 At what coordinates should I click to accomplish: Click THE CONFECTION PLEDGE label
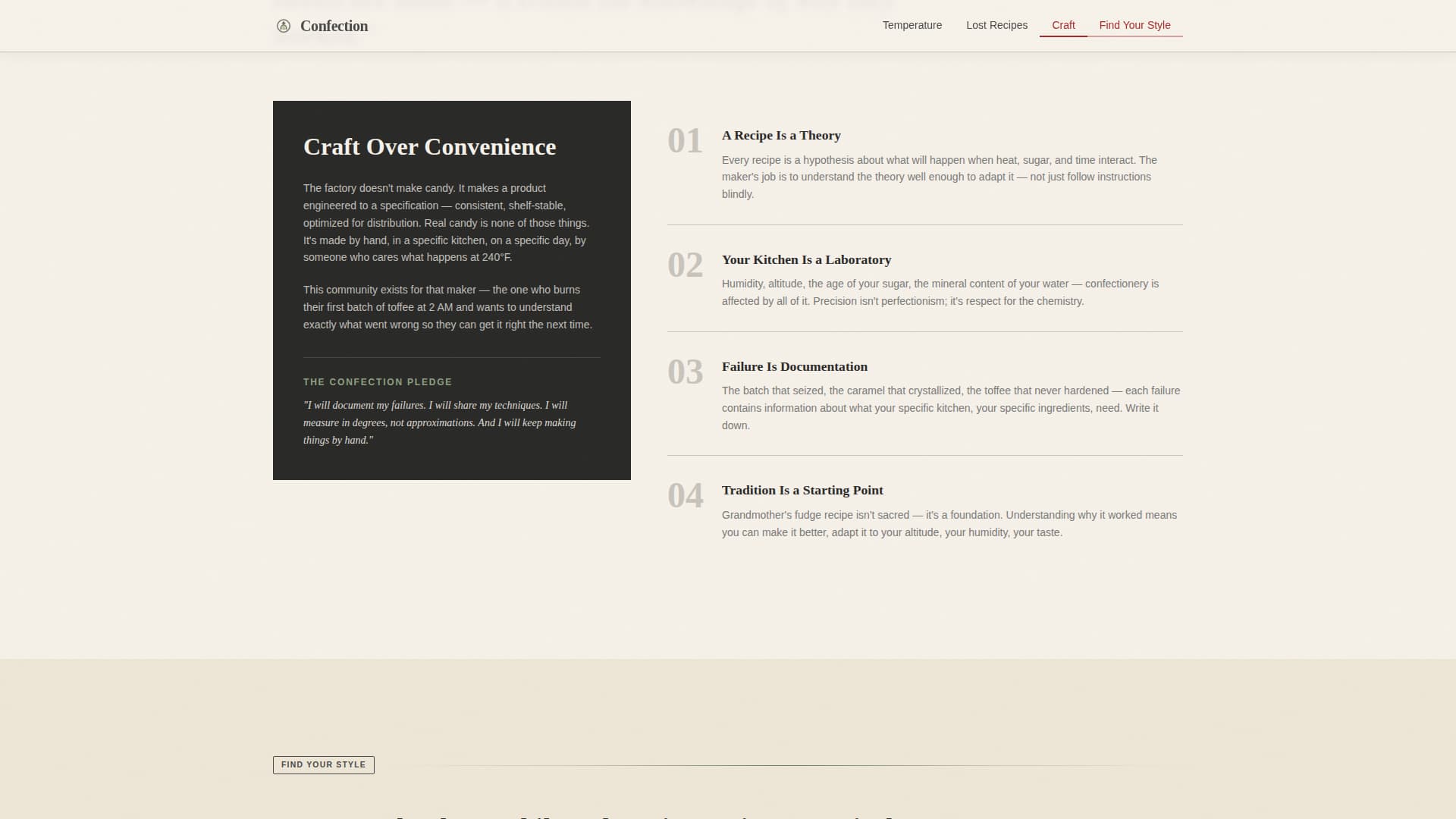pyautogui.click(x=378, y=382)
